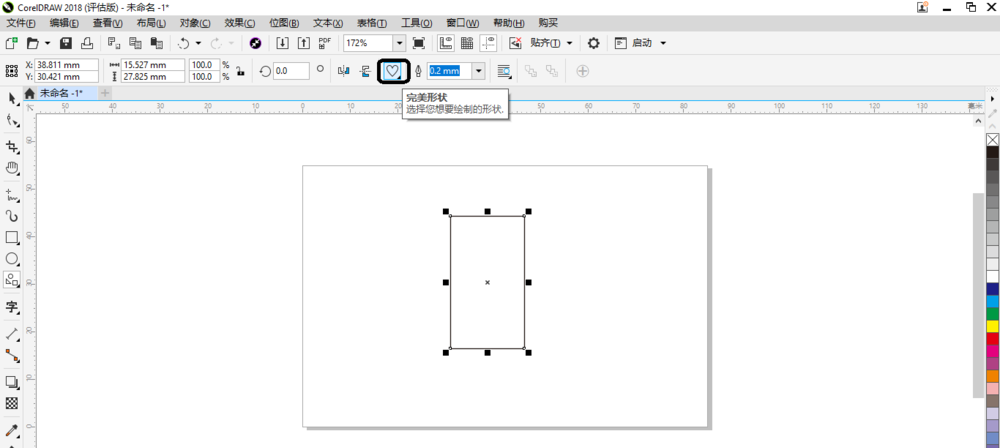
Task: Click the rotation angle field
Action: coord(291,71)
